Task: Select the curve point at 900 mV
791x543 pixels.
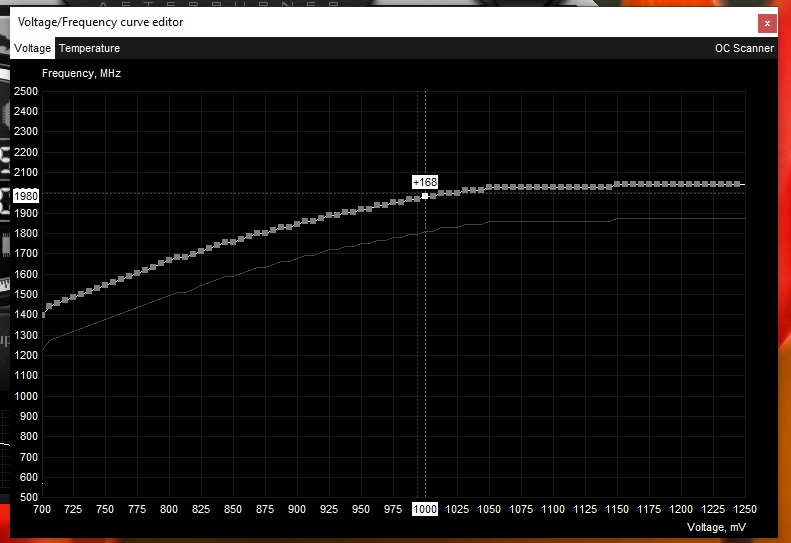Action: coord(297,224)
